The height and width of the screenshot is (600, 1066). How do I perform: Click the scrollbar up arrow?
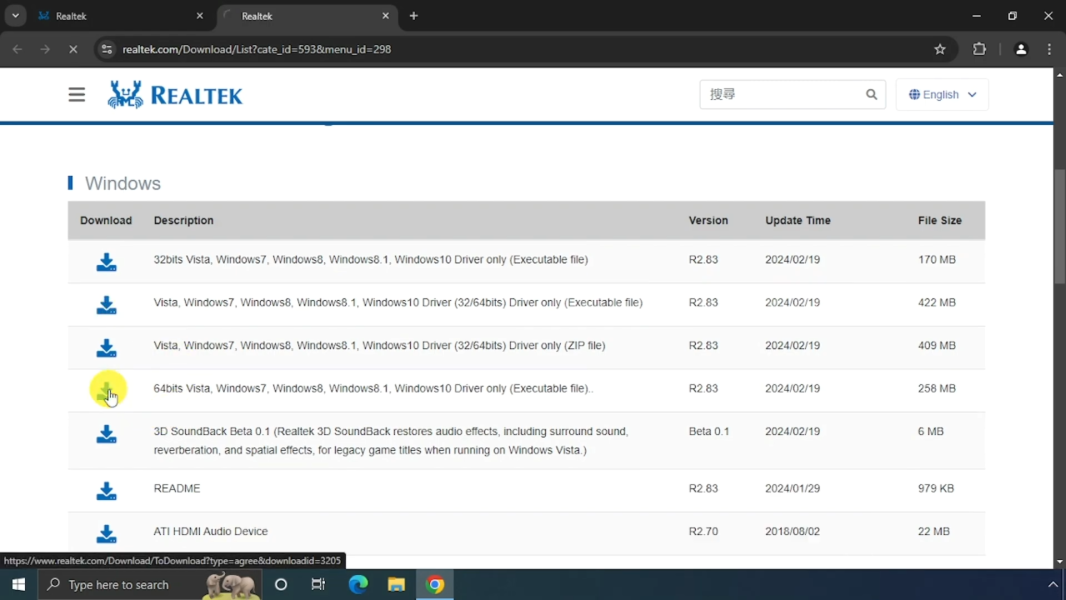point(1060,74)
